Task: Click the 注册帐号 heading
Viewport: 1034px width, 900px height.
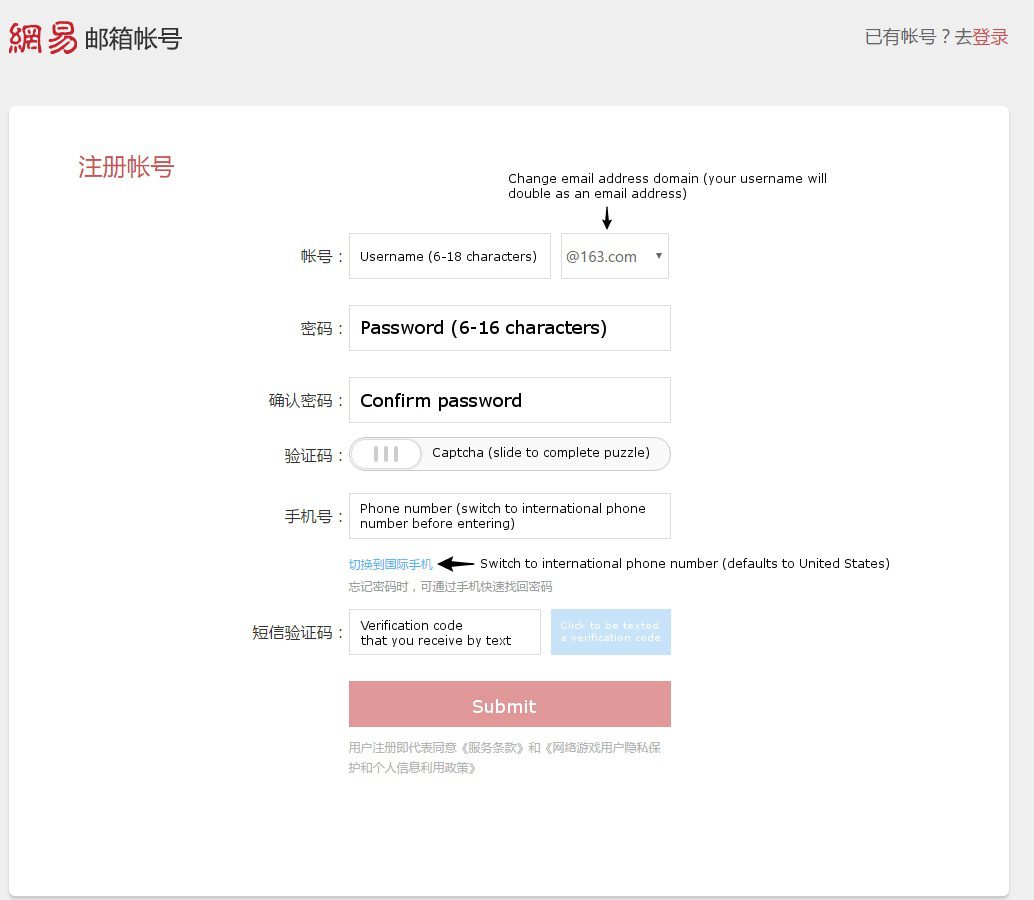Action: (125, 167)
